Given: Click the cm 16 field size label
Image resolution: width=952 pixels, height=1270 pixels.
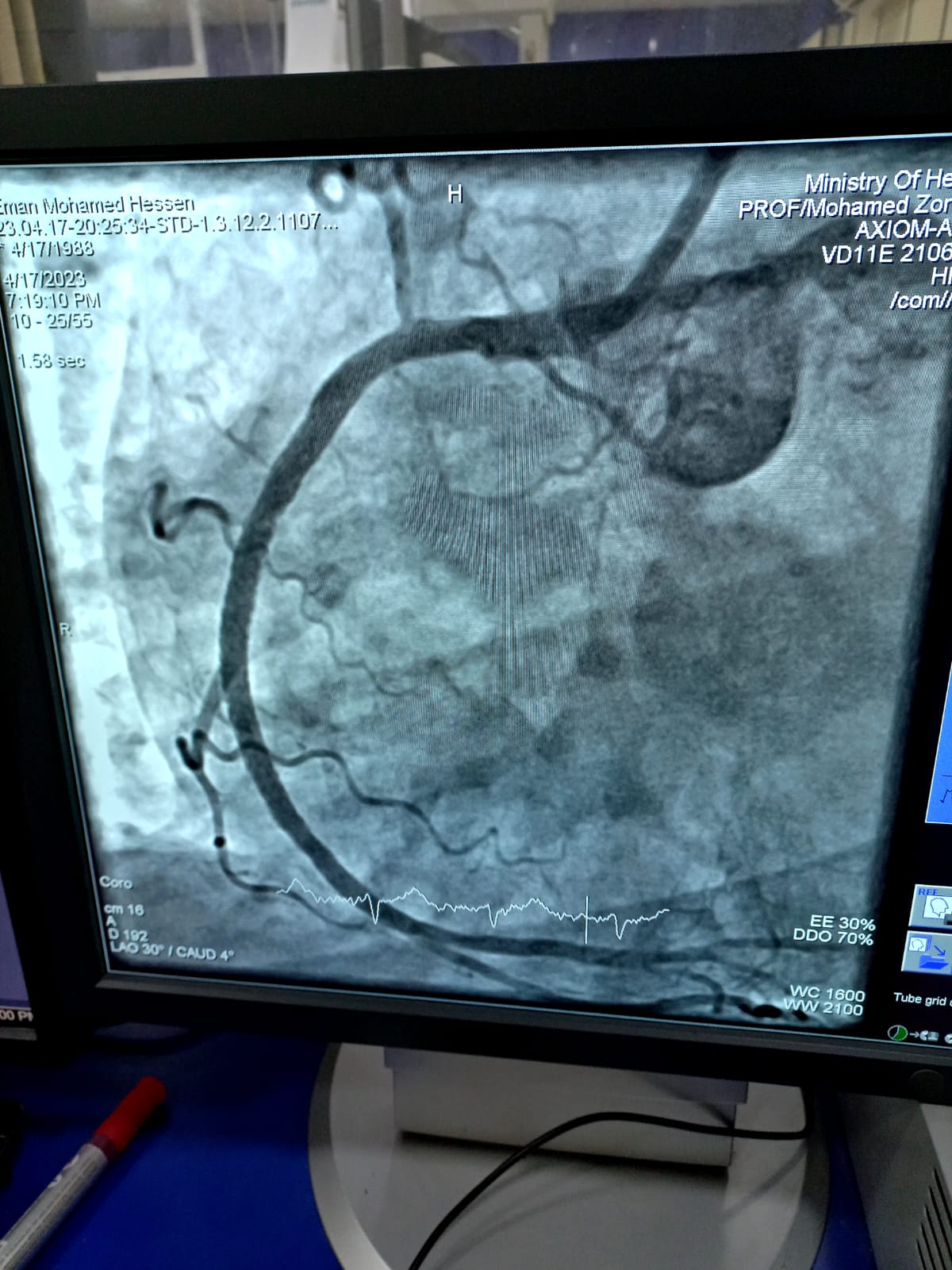Looking at the screenshot, I should tap(124, 910).
